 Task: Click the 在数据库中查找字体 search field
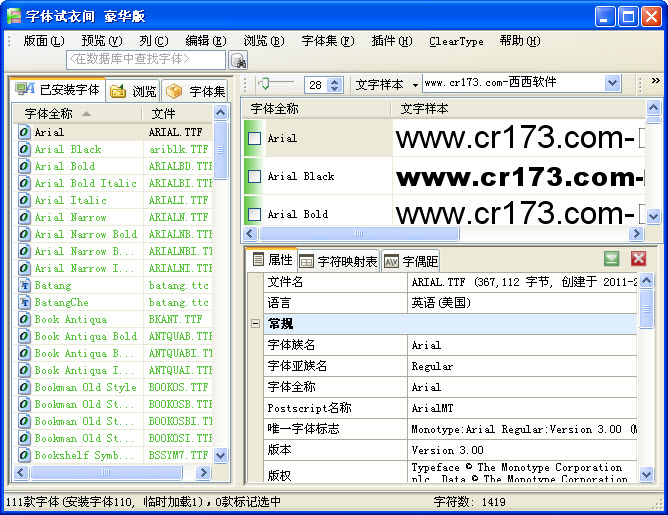point(146,60)
